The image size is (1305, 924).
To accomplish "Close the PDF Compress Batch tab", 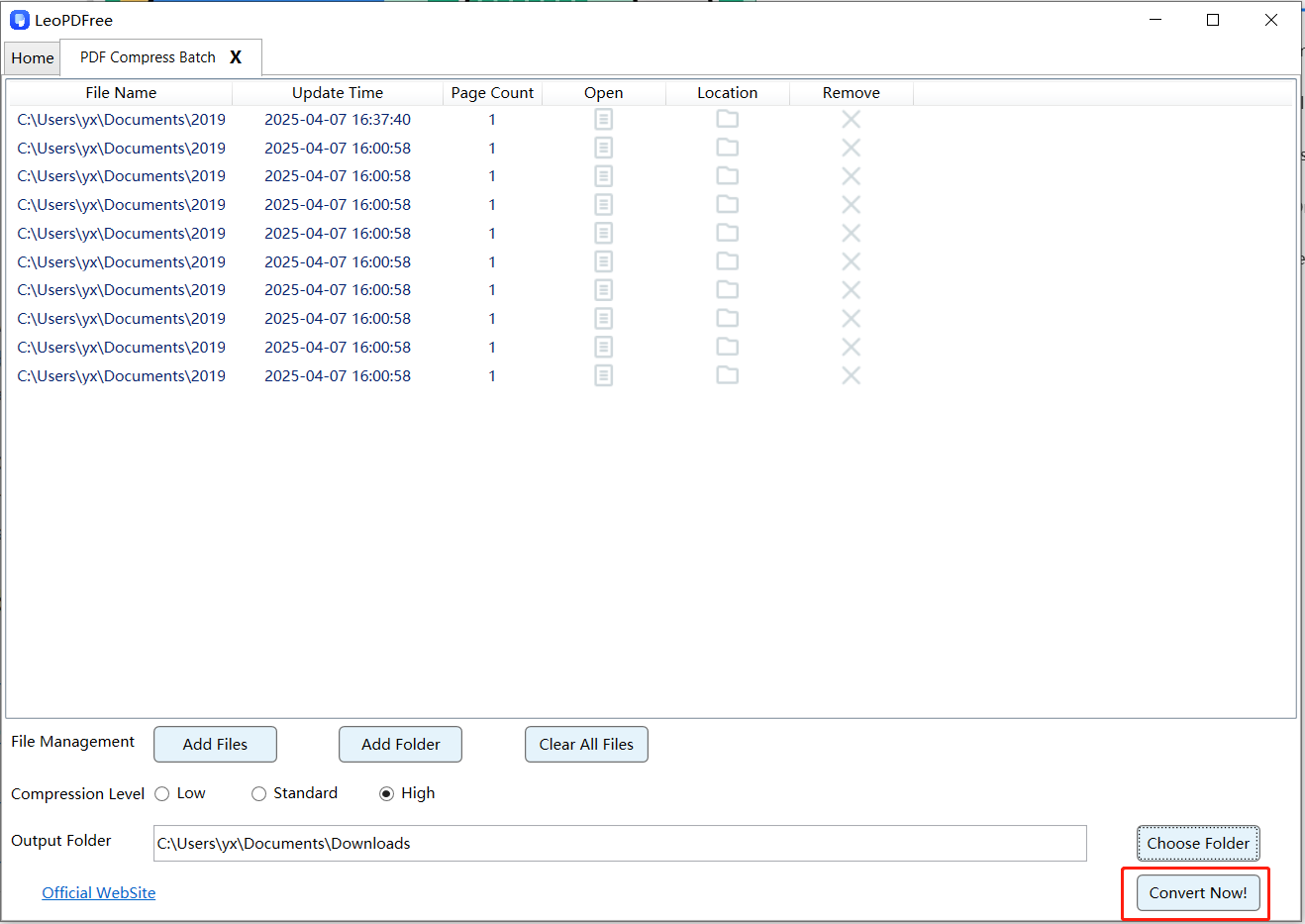I will pyautogui.click(x=236, y=57).
